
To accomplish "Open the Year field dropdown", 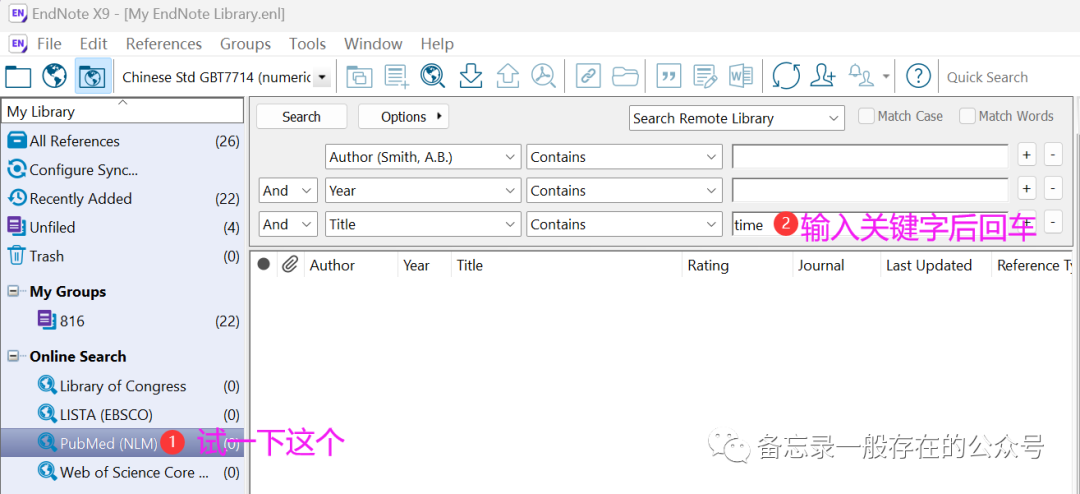I will pyautogui.click(x=423, y=191).
